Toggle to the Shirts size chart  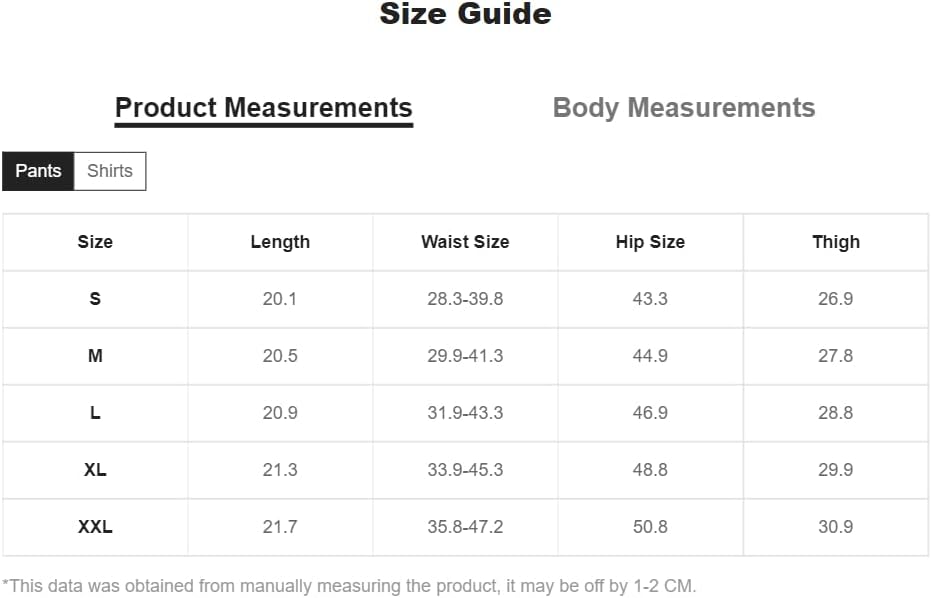tap(110, 171)
